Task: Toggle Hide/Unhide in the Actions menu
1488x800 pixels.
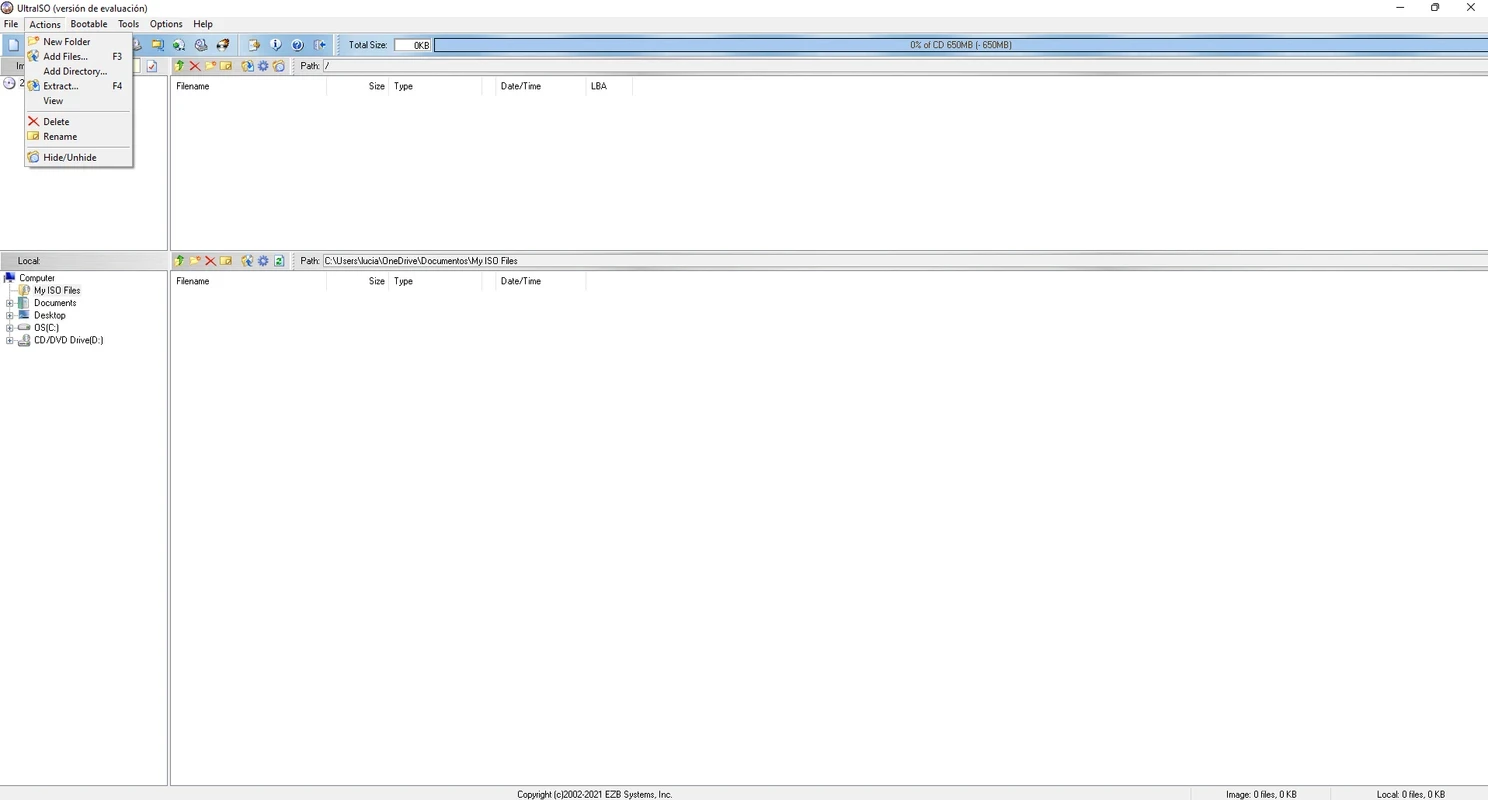Action: 69,157
